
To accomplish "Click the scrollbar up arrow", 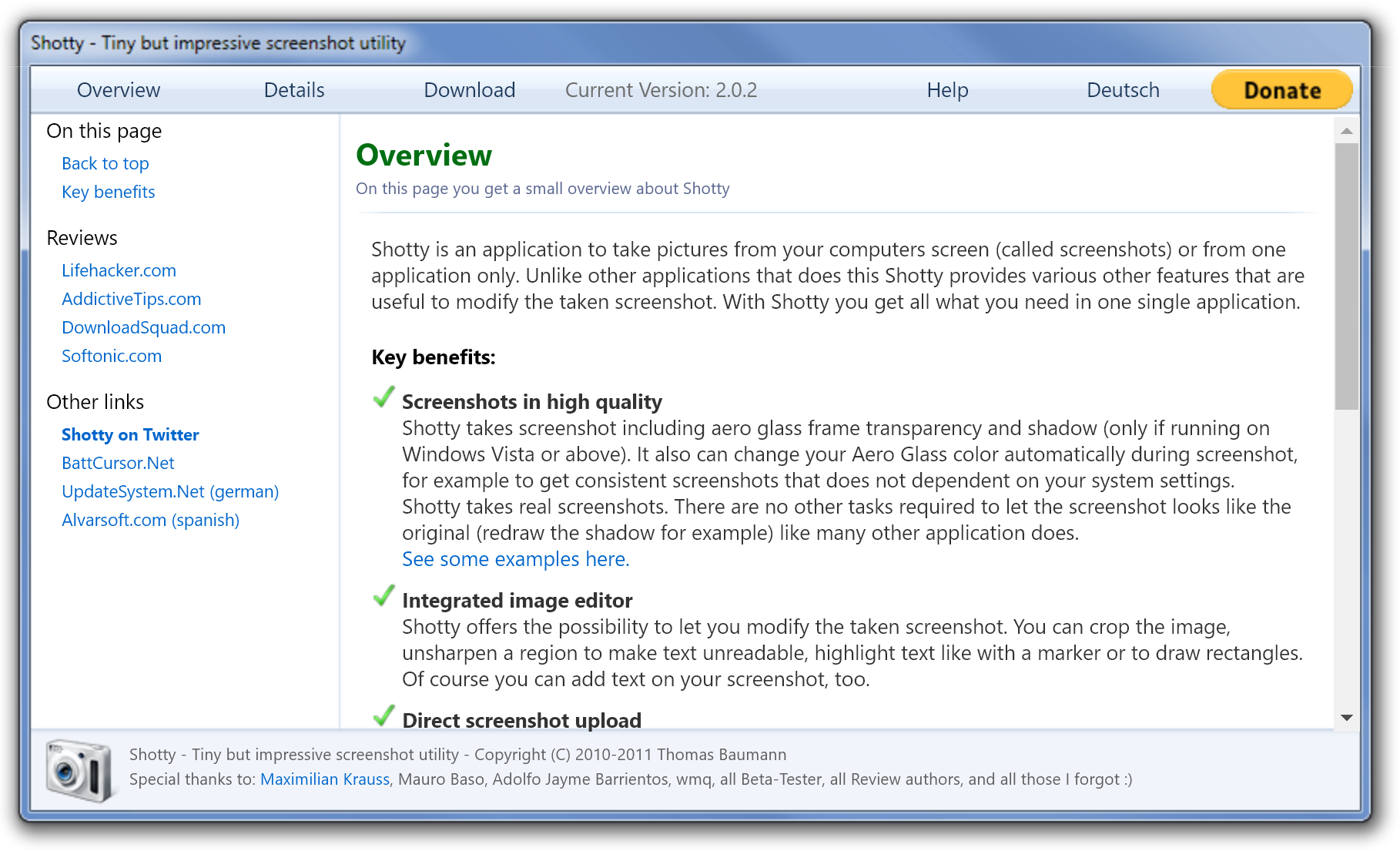I will pos(1347,131).
